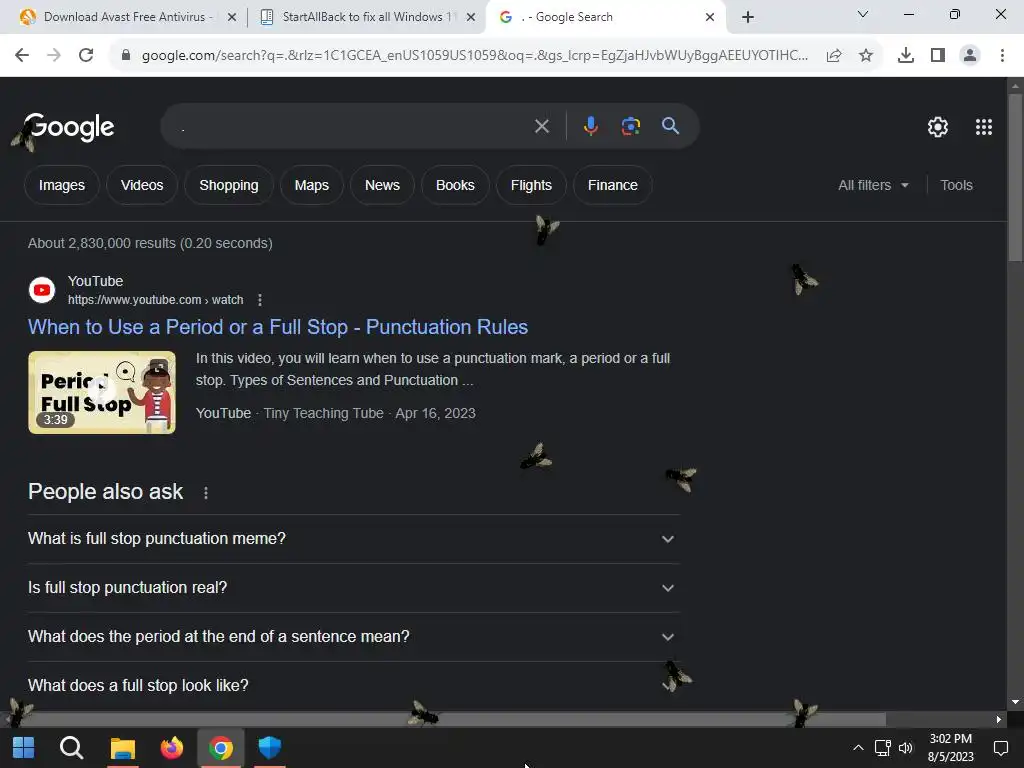The width and height of the screenshot is (1024, 768).
Task: Open Chrome downloads icon
Action: coord(906,56)
